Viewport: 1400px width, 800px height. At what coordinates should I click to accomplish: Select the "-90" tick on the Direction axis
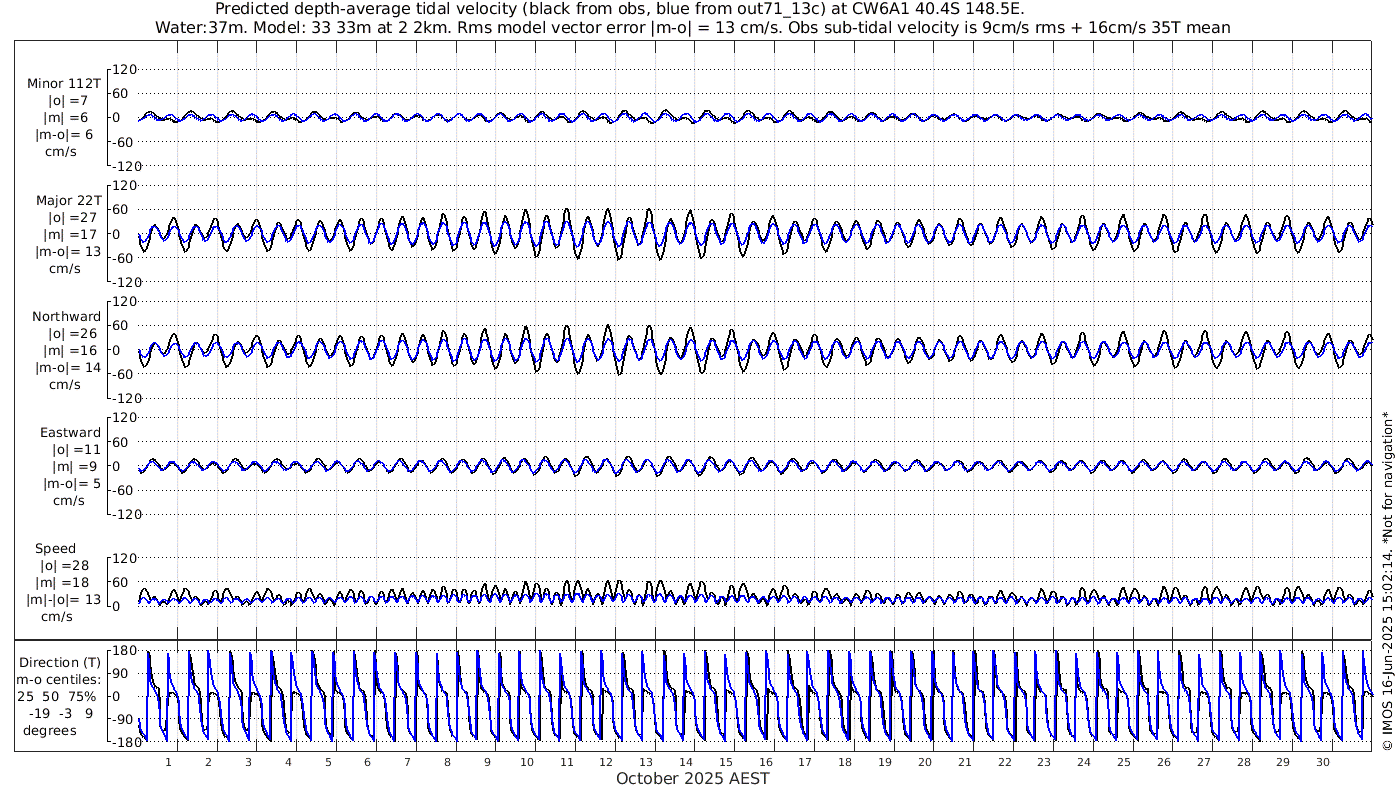tap(124, 719)
